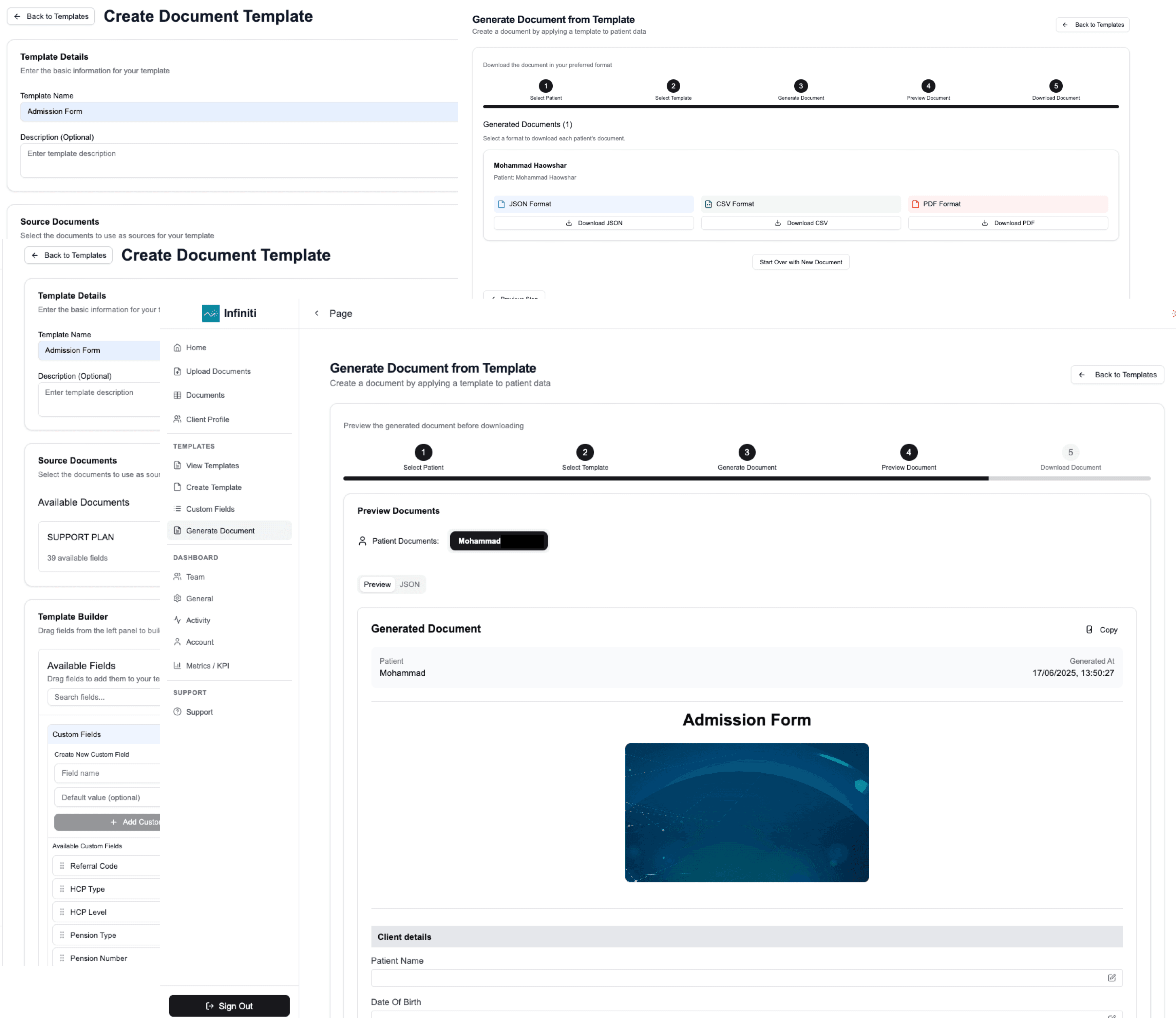This screenshot has height=1018, width=1176.
Task: Open Client Profile in sidebar
Action: point(207,419)
